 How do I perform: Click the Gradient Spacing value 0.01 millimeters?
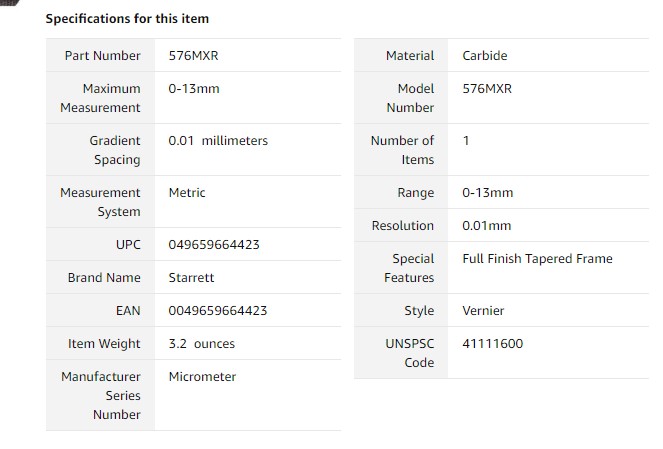point(218,141)
